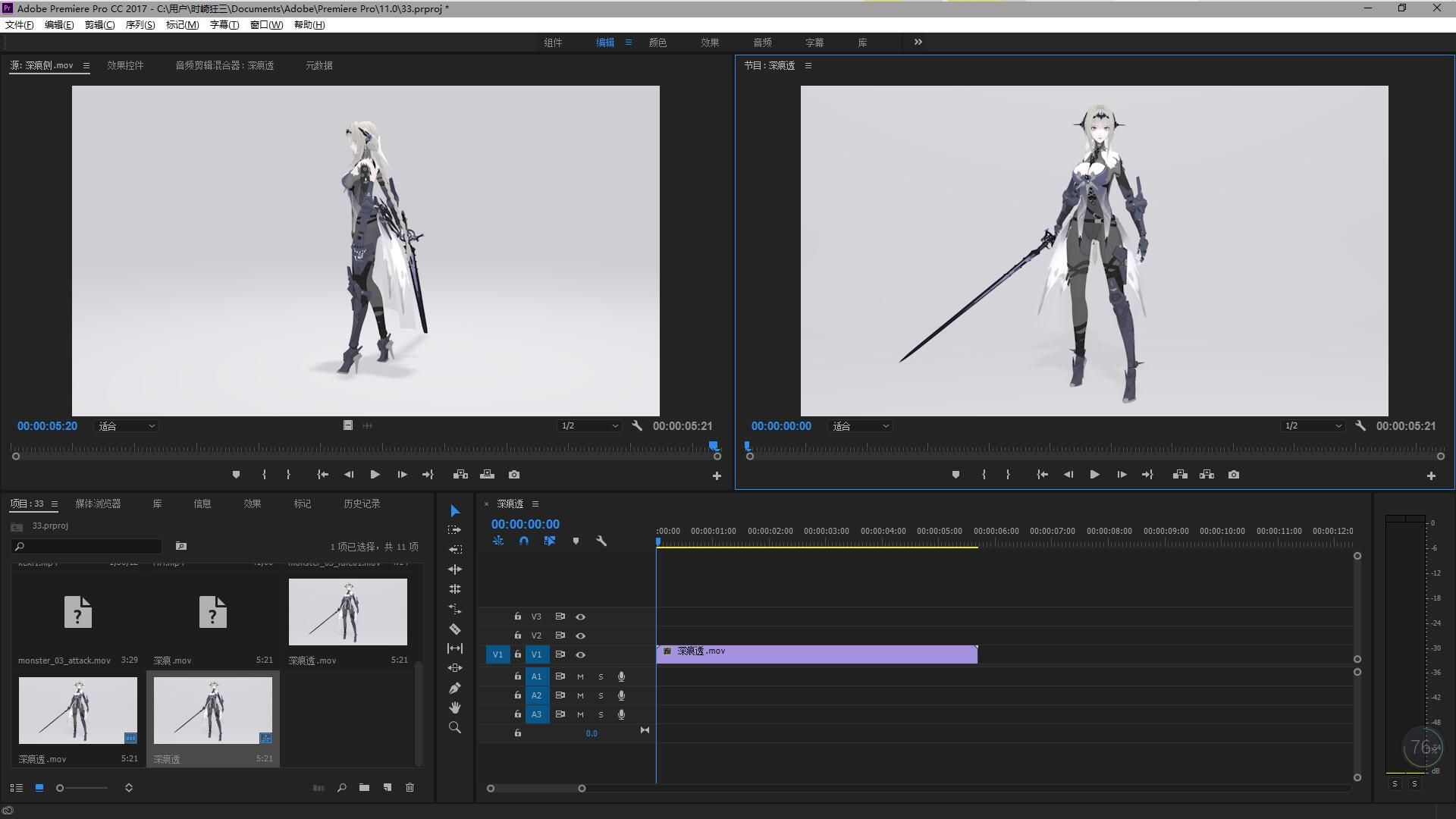
Task: Select the Slide tool
Action: click(x=455, y=668)
